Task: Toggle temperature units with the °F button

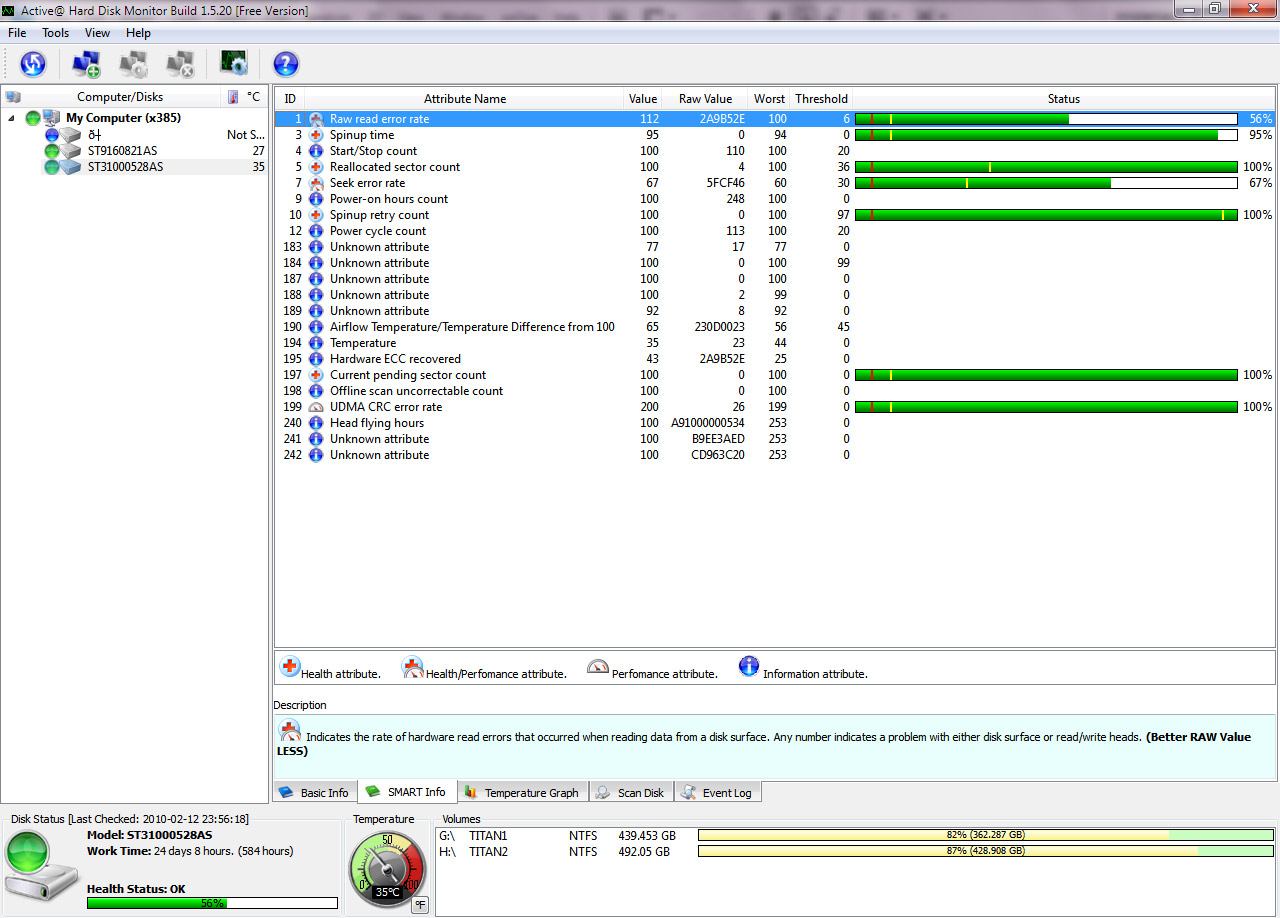Action: pyautogui.click(x=419, y=905)
